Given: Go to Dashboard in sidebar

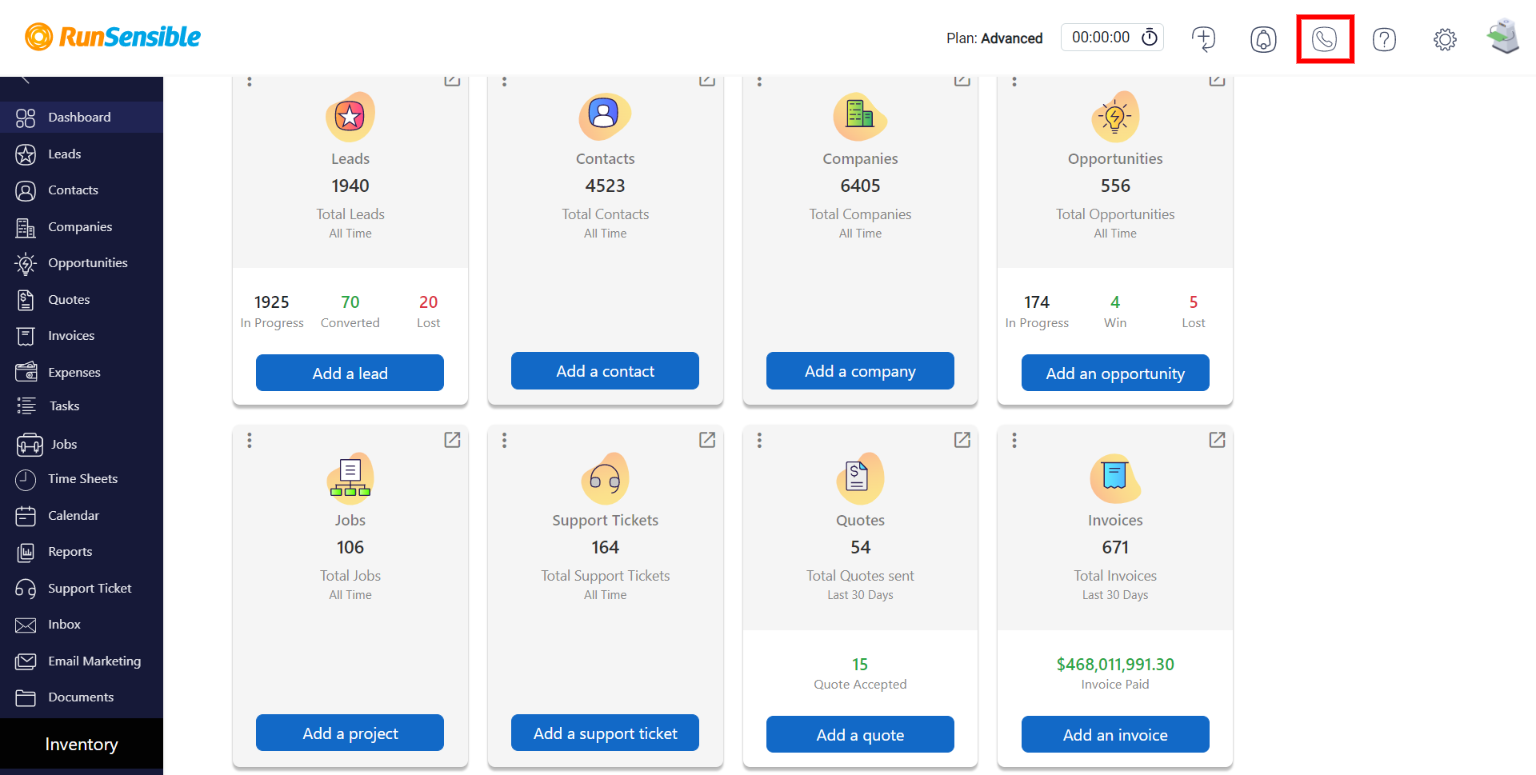Looking at the screenshot, I should 81,117.
